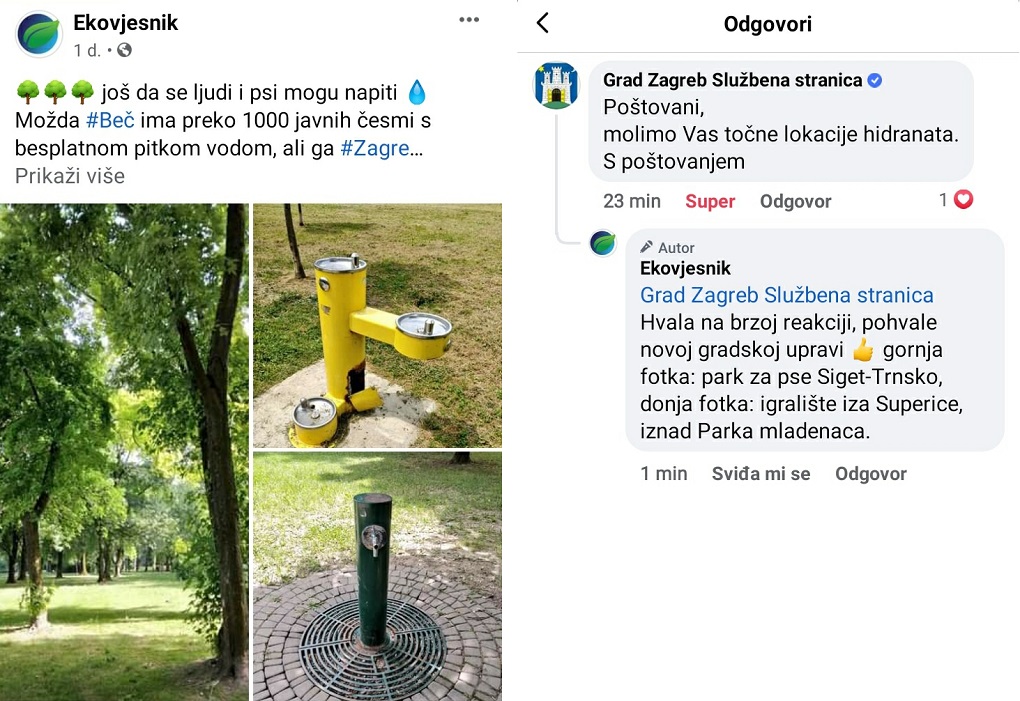Tap the back arrow beside Odgovori
1020x701 pixels.
(x=543, y=23)
